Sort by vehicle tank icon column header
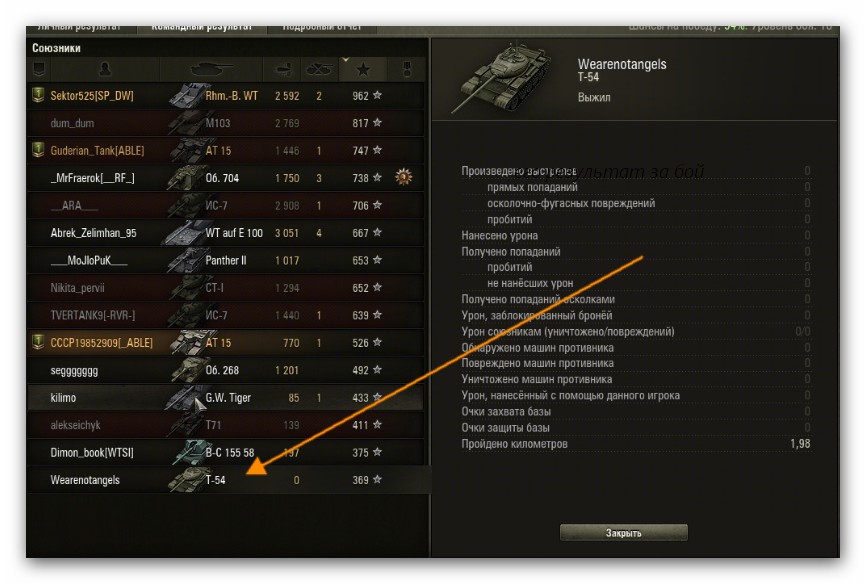This screenshot has width=866, height=584. tap(210, 69)
